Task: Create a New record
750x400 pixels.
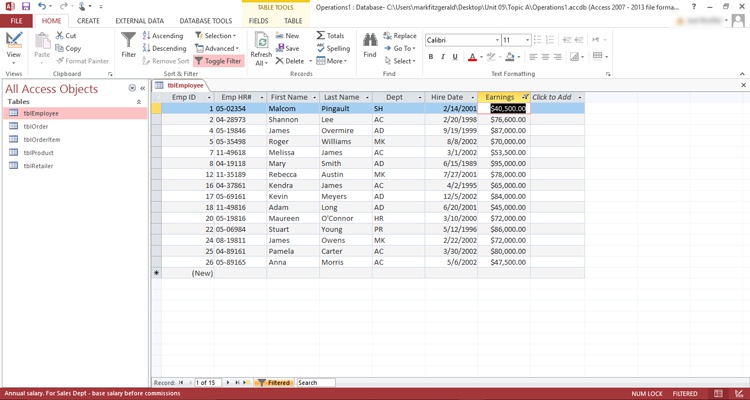Action: [287, 36]
